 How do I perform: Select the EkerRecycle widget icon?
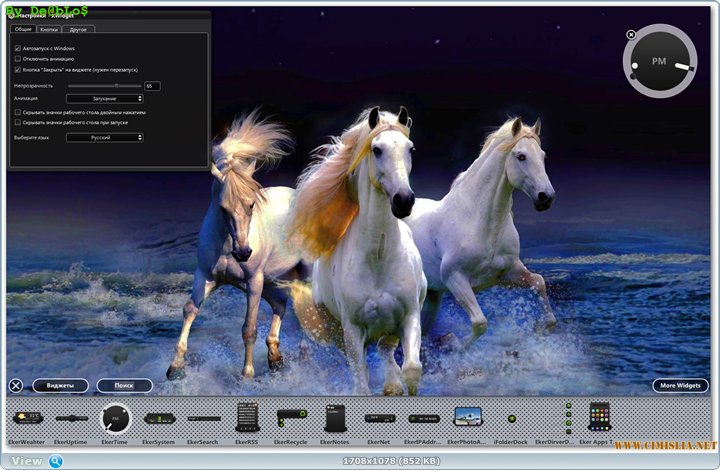pos(291,417)
